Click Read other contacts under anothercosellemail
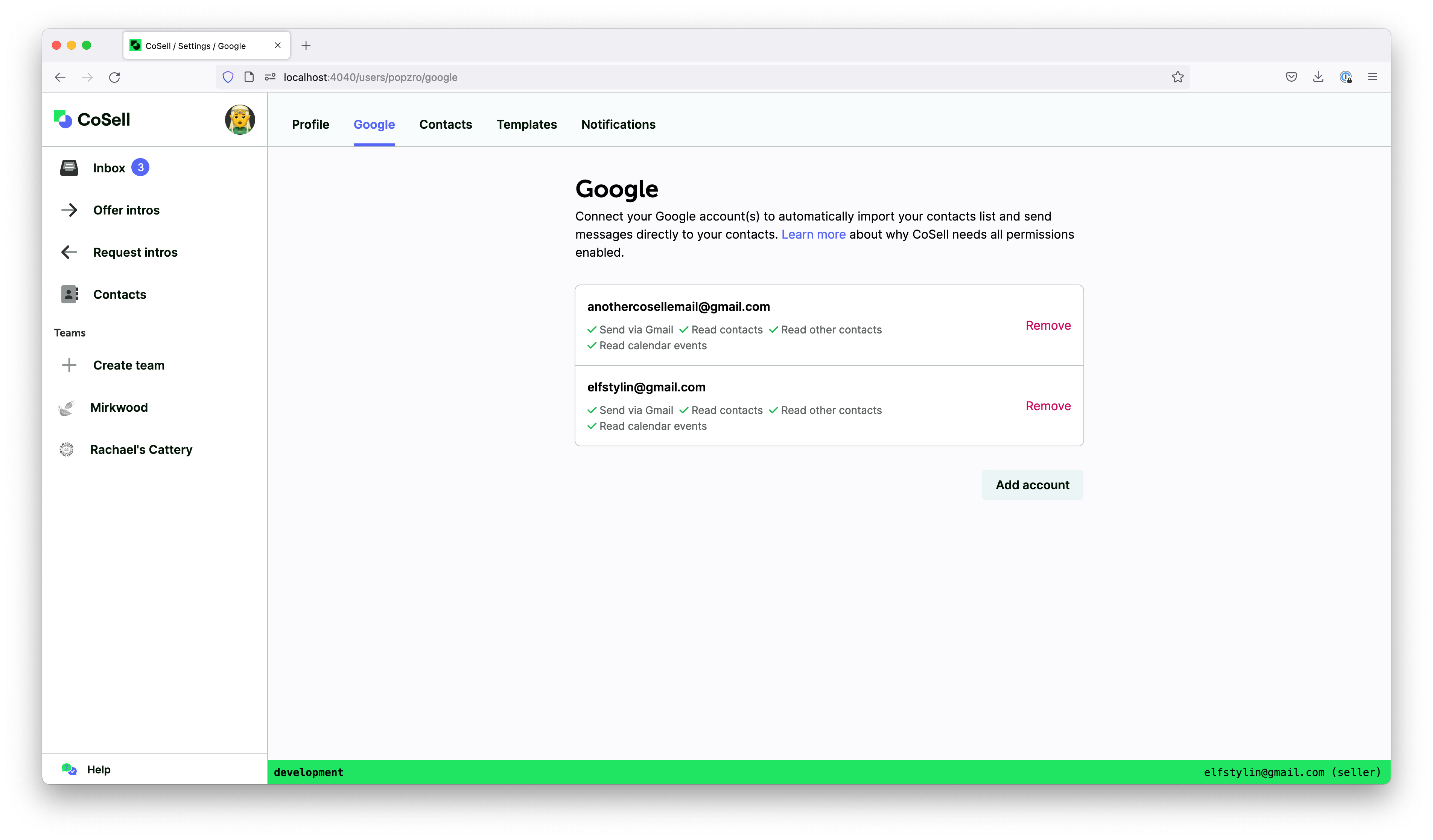The height and width of the screenshot is (840, 1433). (x=825, y=330)
